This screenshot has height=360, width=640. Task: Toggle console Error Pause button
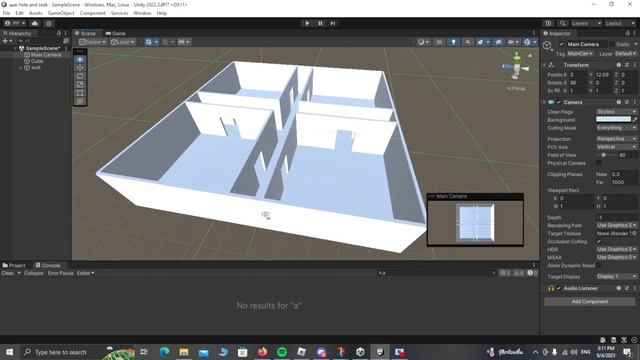coord(60,273)
